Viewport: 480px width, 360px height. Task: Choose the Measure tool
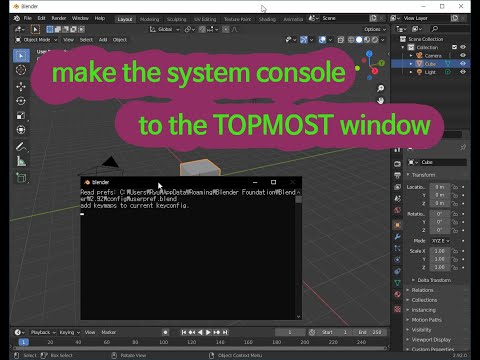(21, 161)
